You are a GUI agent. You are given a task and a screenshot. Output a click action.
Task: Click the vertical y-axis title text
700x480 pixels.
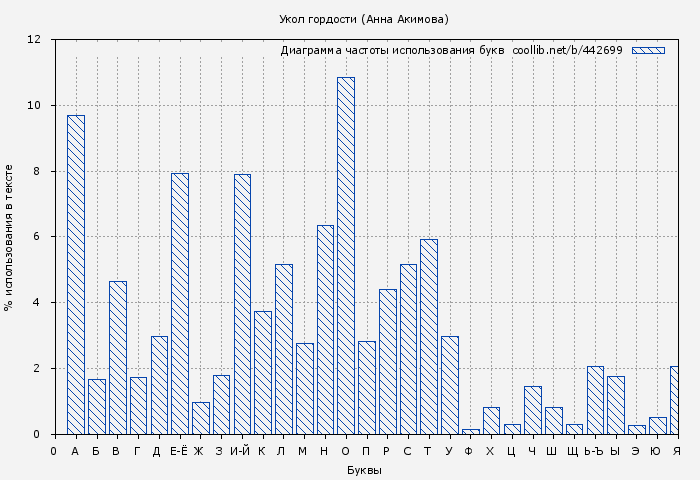coord(9,237)
